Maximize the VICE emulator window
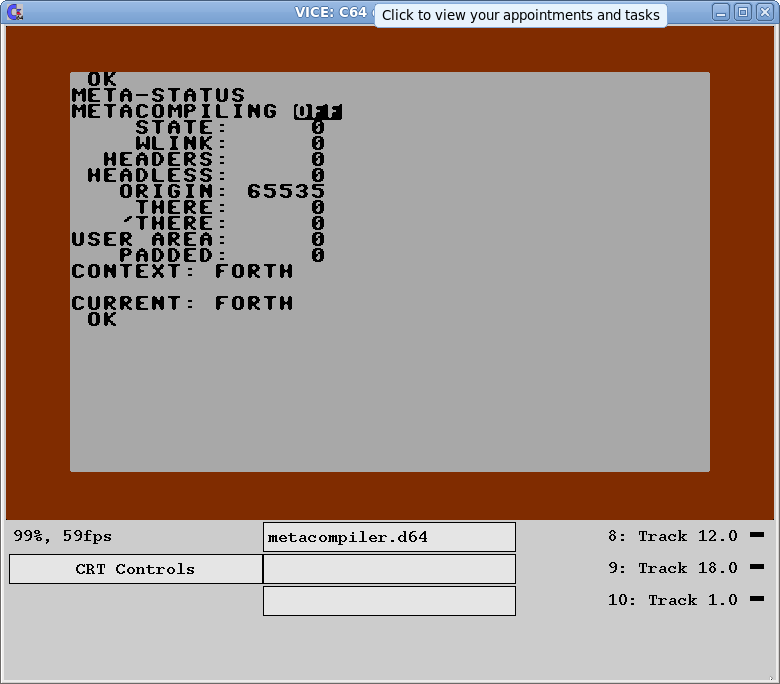This screenshot has height=684, width=780. [x=743, y=12]
